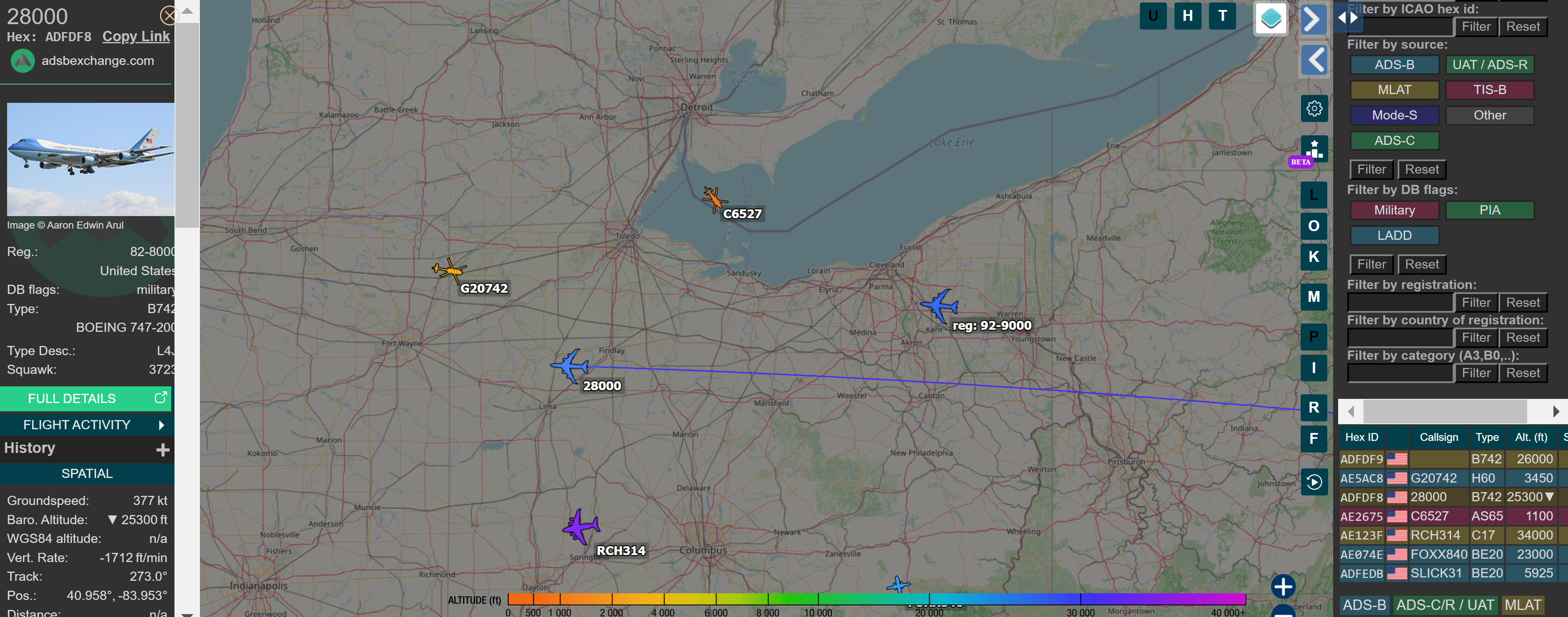
Task: Toggle the Mode-S source filter
Action: click(x=1394, y=115)
